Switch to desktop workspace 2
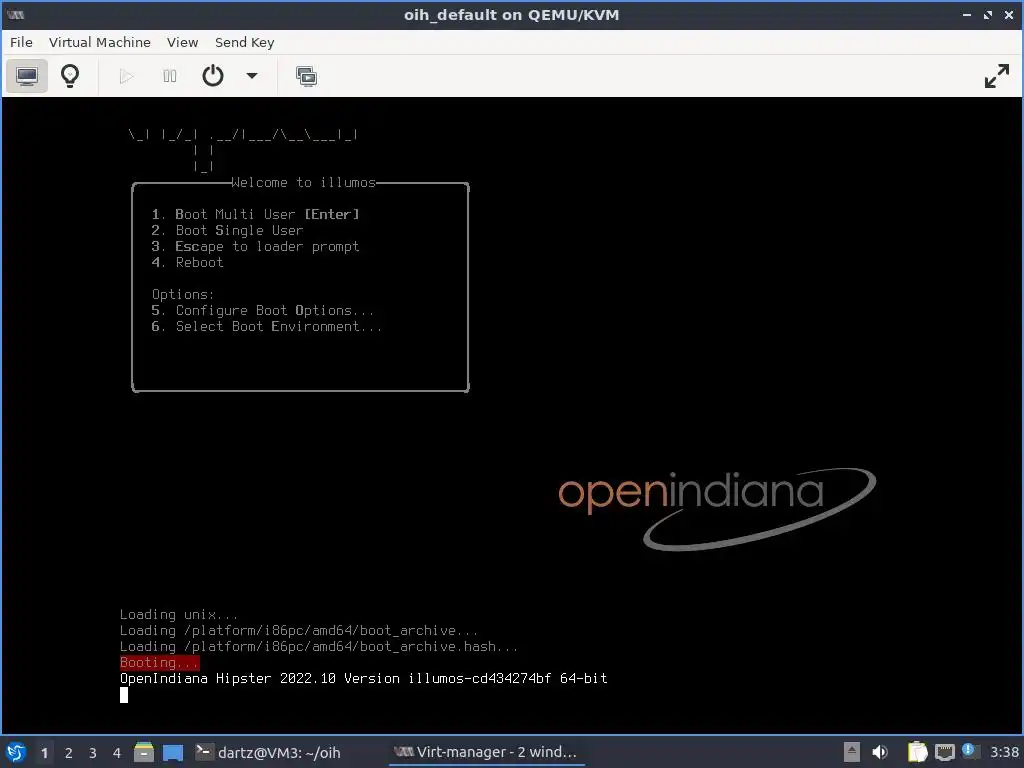The width and height of the screenshot is (1024, 768). pos(69,753)
